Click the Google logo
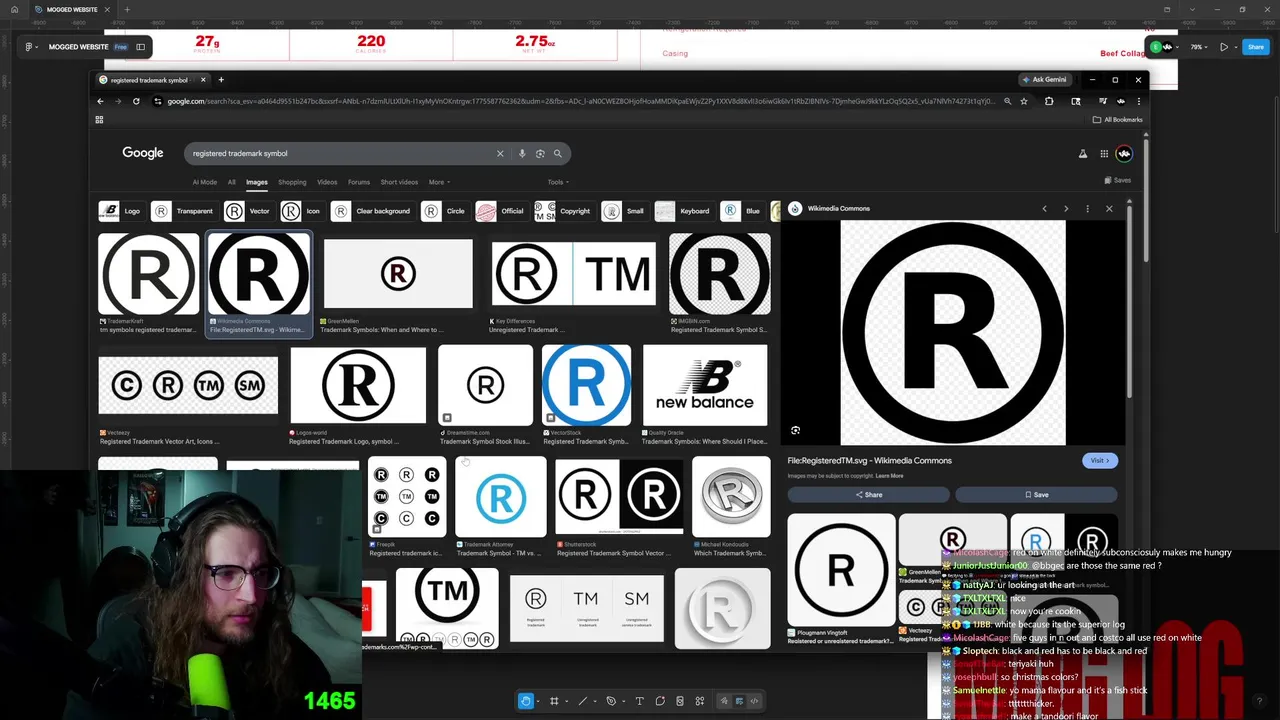1280x720 pixels. [x=143, y=153]
